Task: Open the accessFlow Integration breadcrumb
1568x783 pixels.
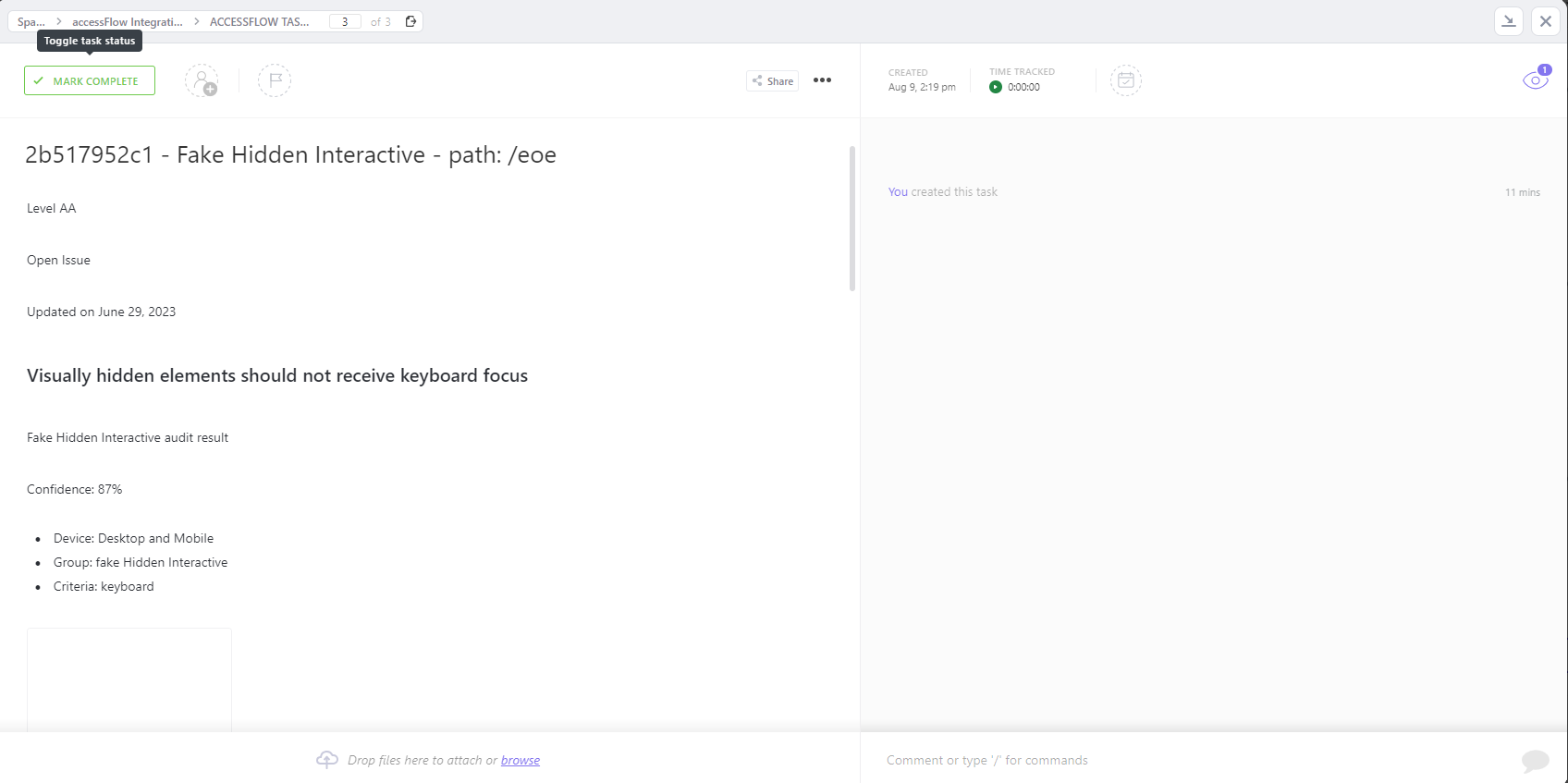Action: coord(128,22)
